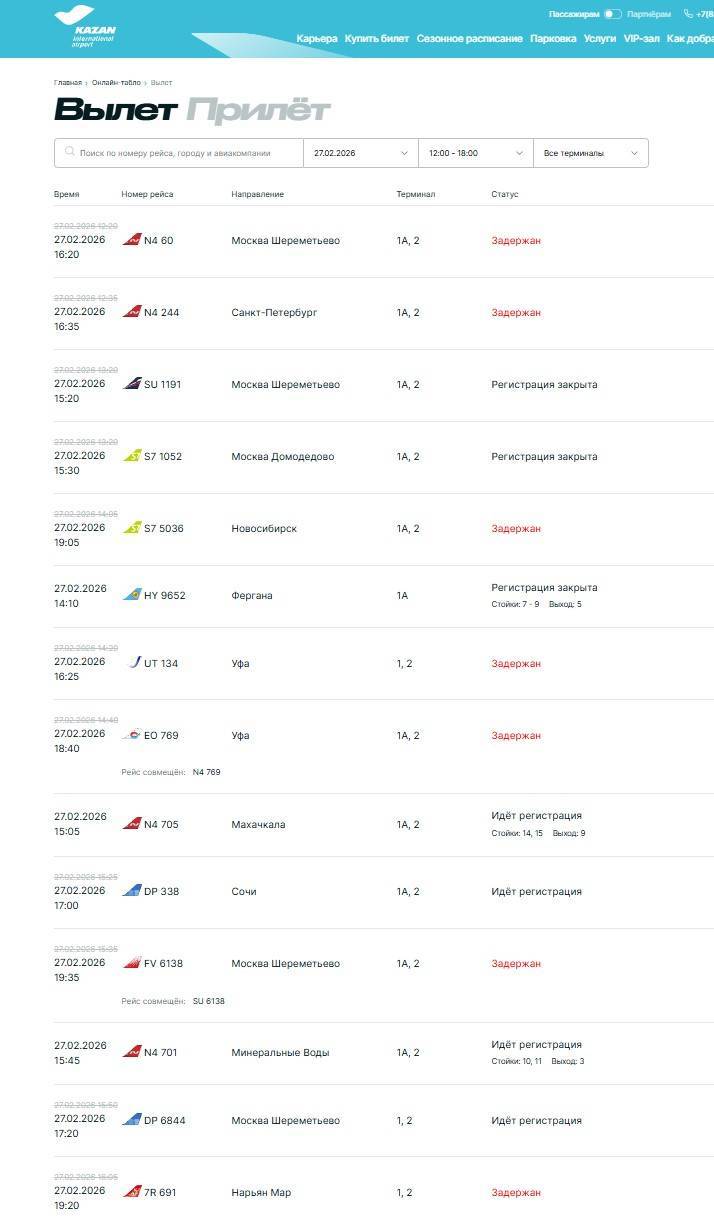This screenshot has width=714, height=1219.
Task: Click the flight search input field
Action: point(185,153)
